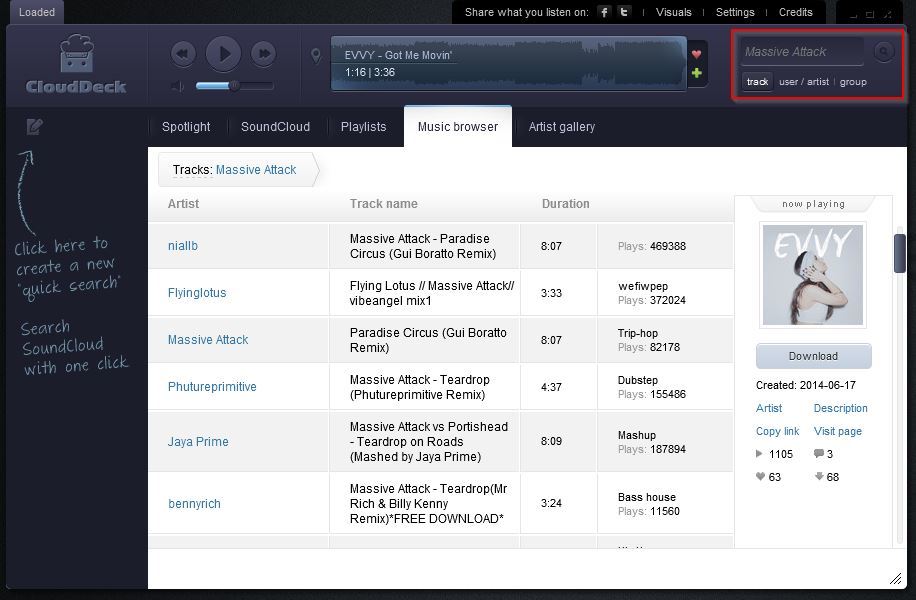Click the 'Mashup' genre tag
This screenshot has height=600, width=916.
tap(637, 435)
